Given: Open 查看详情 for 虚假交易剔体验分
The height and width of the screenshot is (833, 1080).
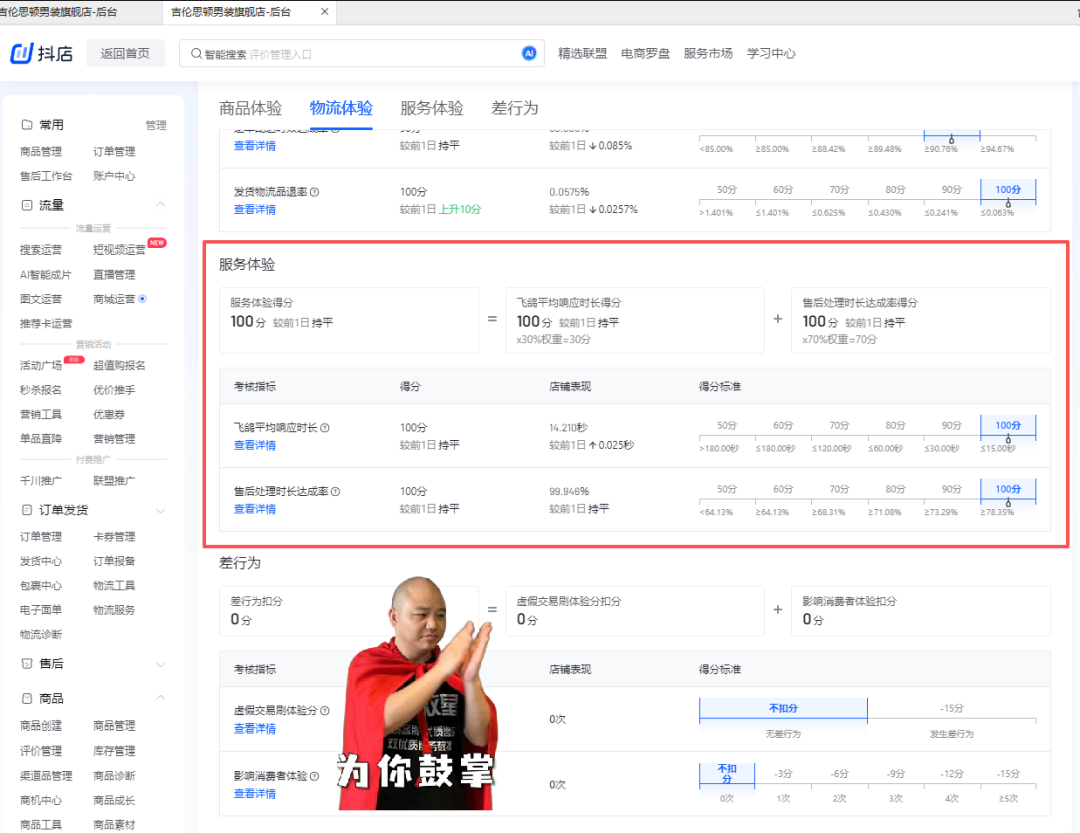Looking at the screenshot, I should (x=255, y=728).
